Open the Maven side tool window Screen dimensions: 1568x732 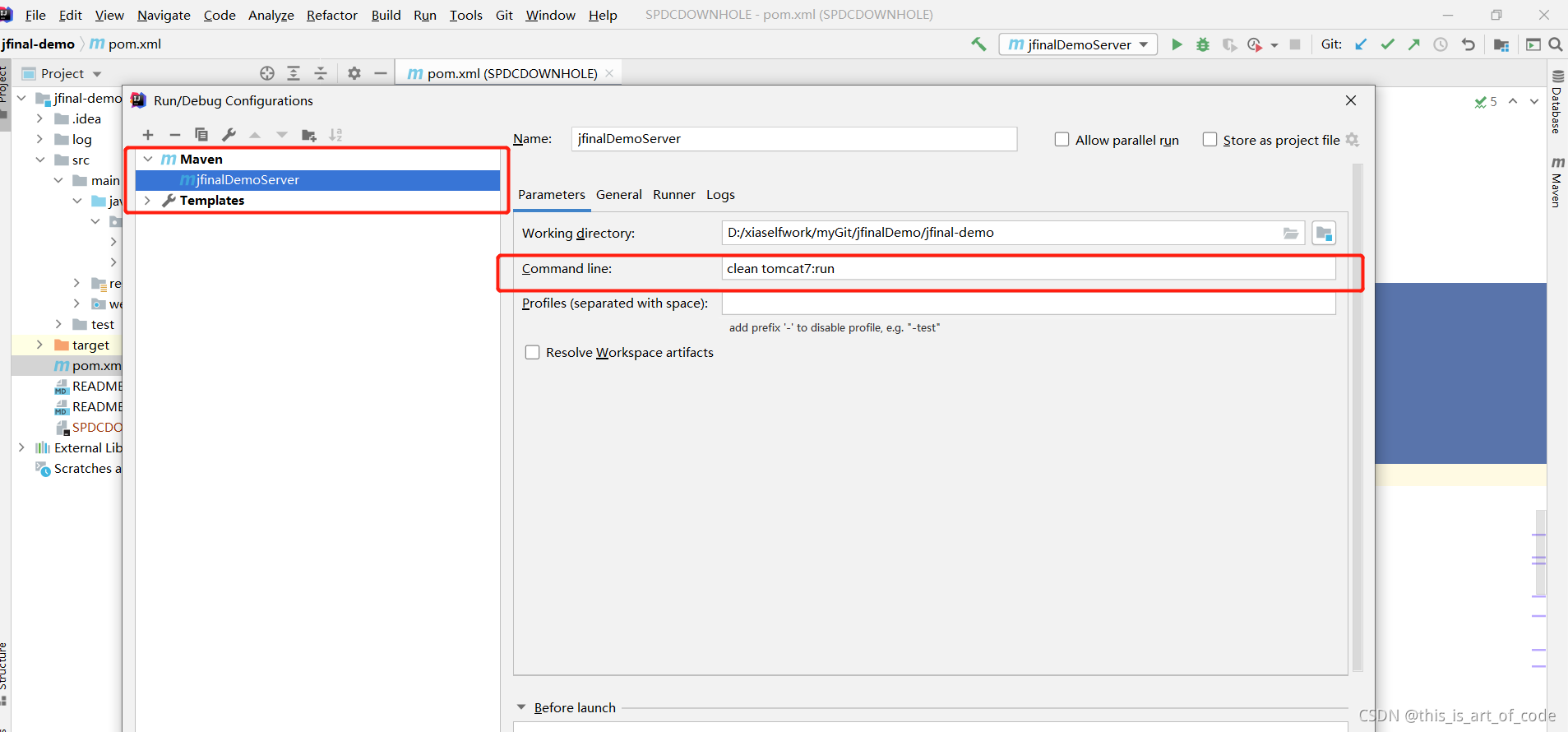pyautogui.click(x=1557, y=182)
